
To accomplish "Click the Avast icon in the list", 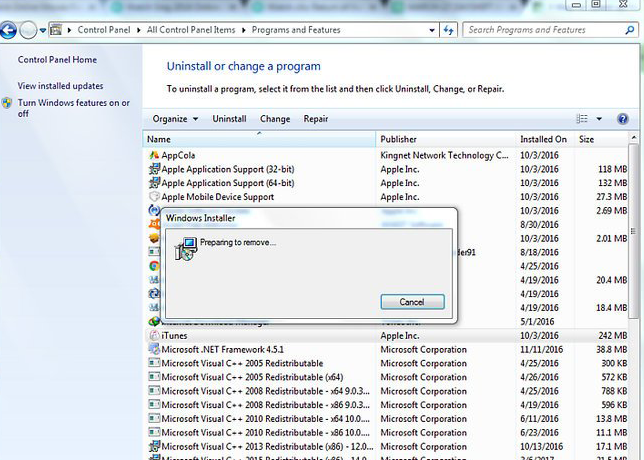I will click(154, 224).
